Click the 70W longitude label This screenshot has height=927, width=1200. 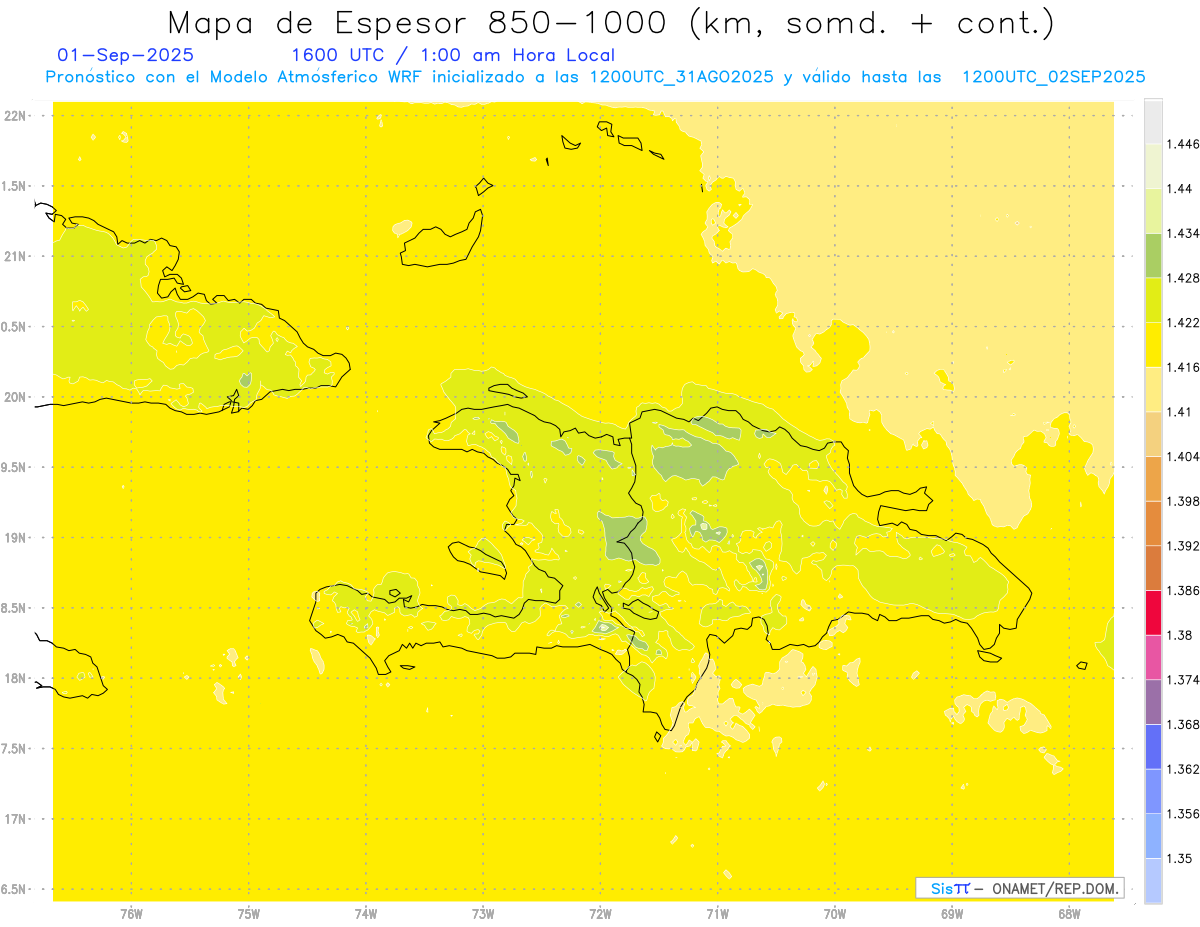[x=834, y=914]
